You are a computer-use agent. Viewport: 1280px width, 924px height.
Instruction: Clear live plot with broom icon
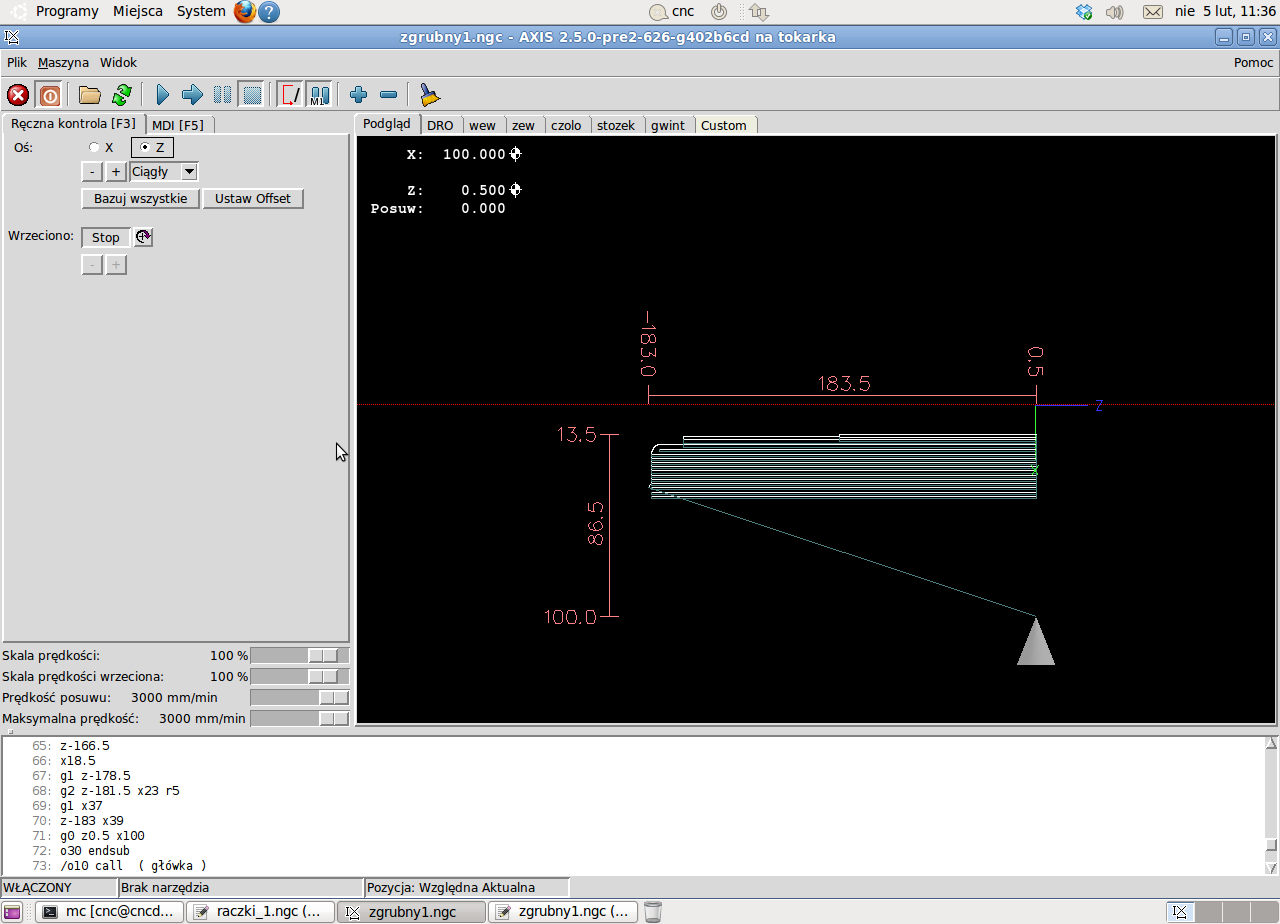430,95
